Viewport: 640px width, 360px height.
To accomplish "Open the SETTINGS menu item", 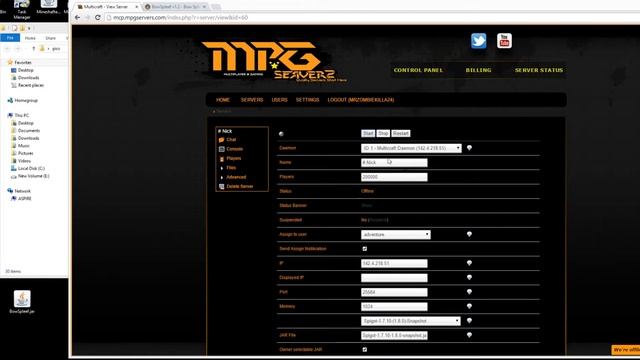I will [x=307, y=100].
